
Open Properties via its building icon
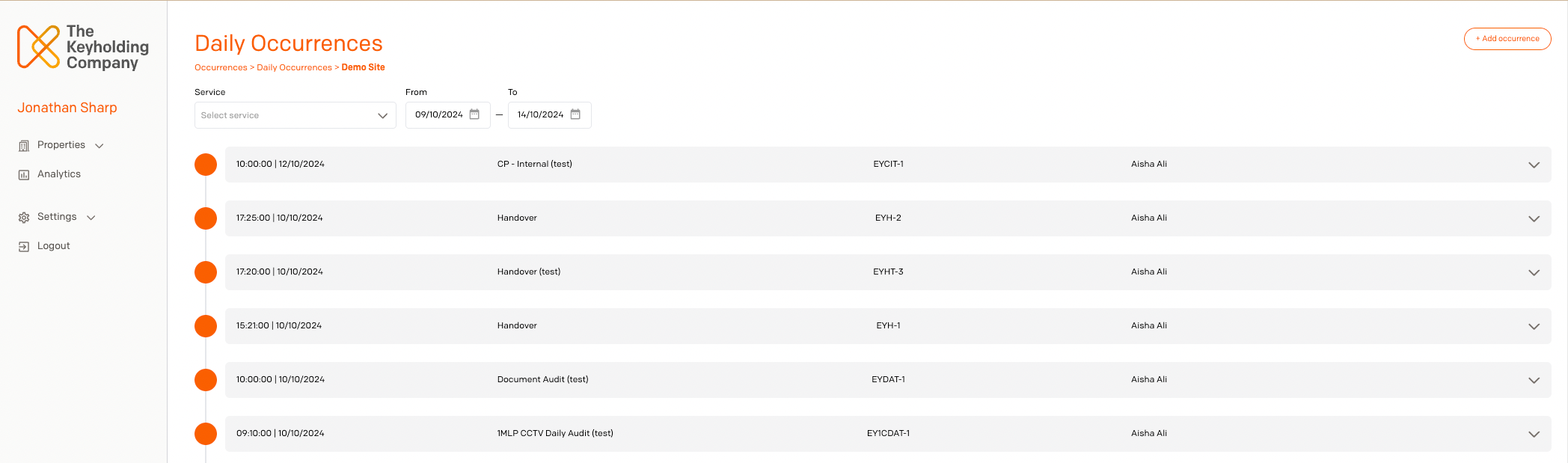point(24,146)
